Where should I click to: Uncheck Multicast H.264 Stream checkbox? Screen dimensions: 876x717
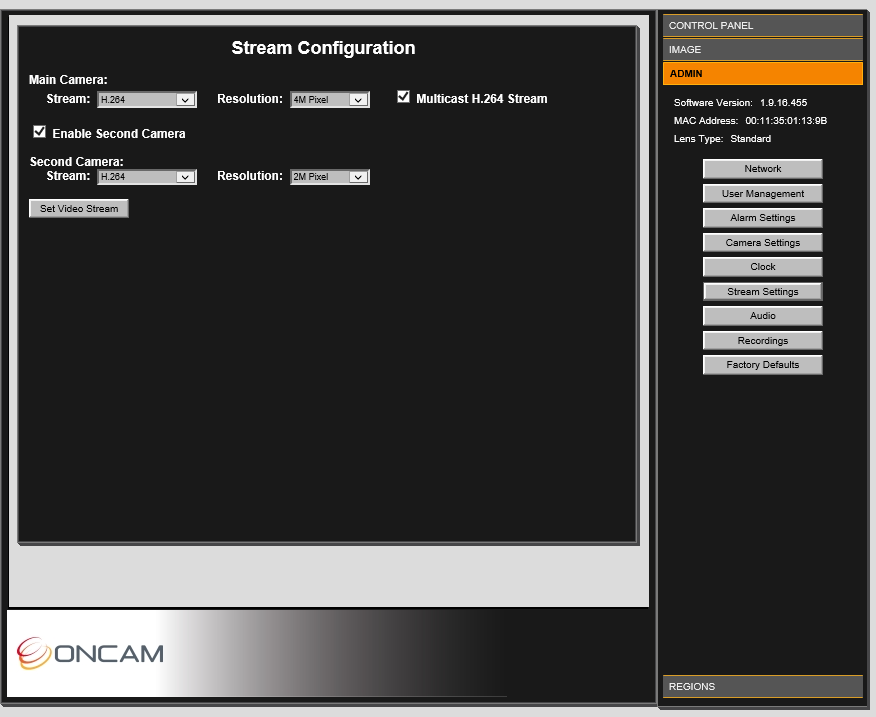point(403,97)
